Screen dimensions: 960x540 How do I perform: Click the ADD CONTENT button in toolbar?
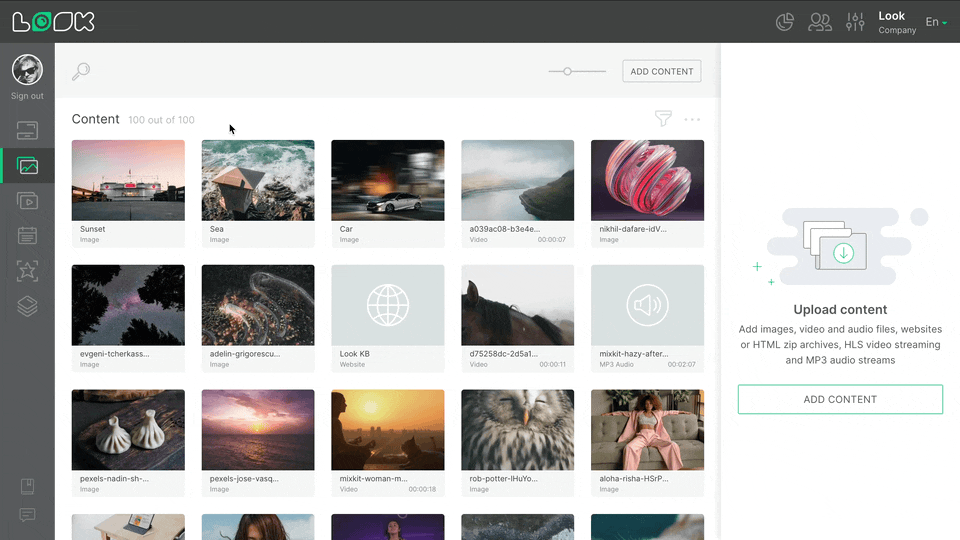(x=661, y=71)
